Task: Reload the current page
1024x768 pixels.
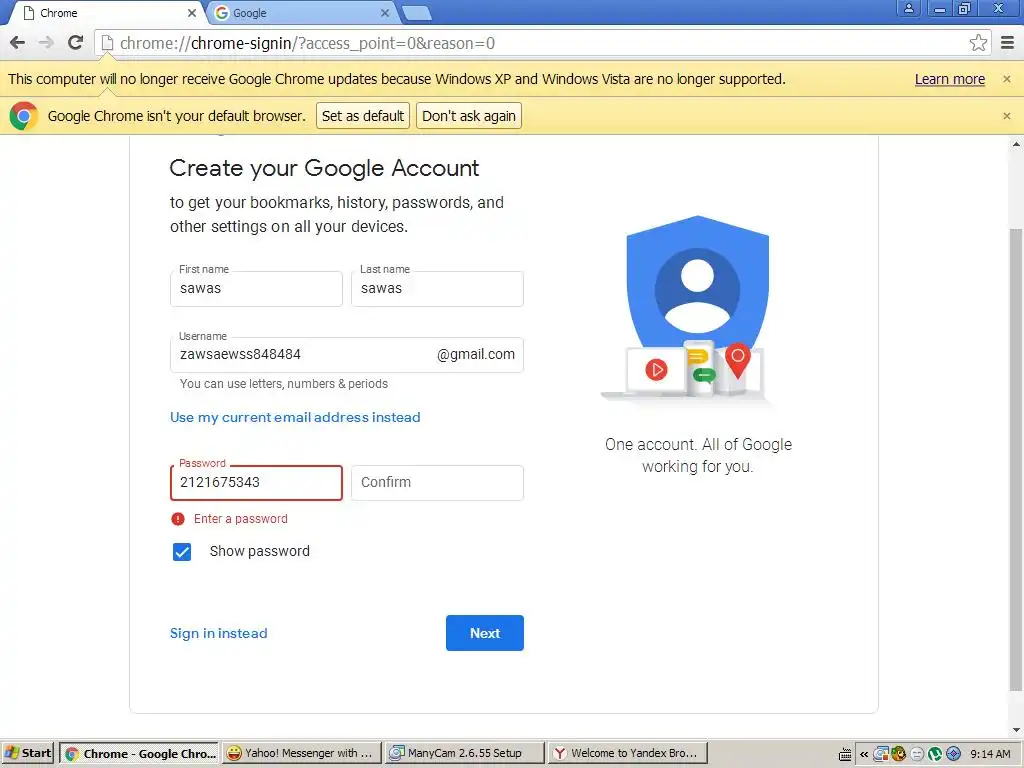Action: [76, 43]
